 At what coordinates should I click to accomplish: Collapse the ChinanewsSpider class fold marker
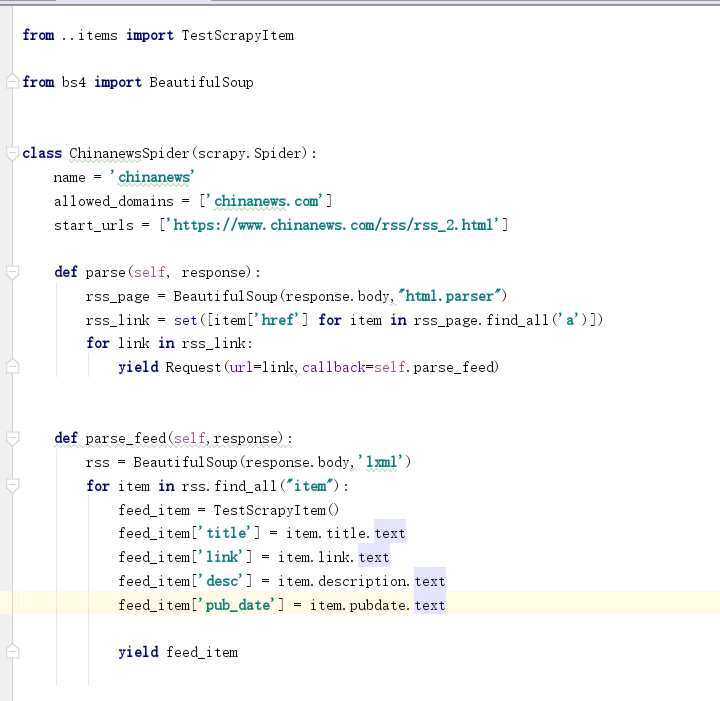click(12, 153)
